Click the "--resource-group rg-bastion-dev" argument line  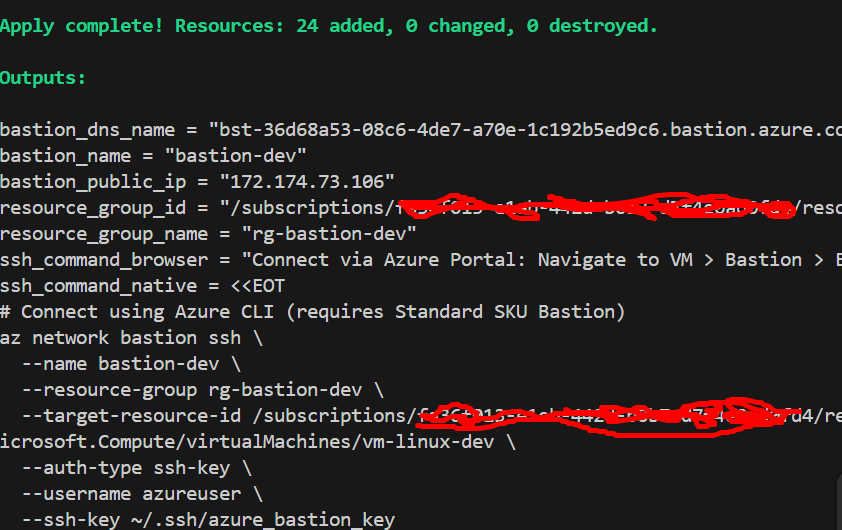pyautogui.click(x=202, y=389)
